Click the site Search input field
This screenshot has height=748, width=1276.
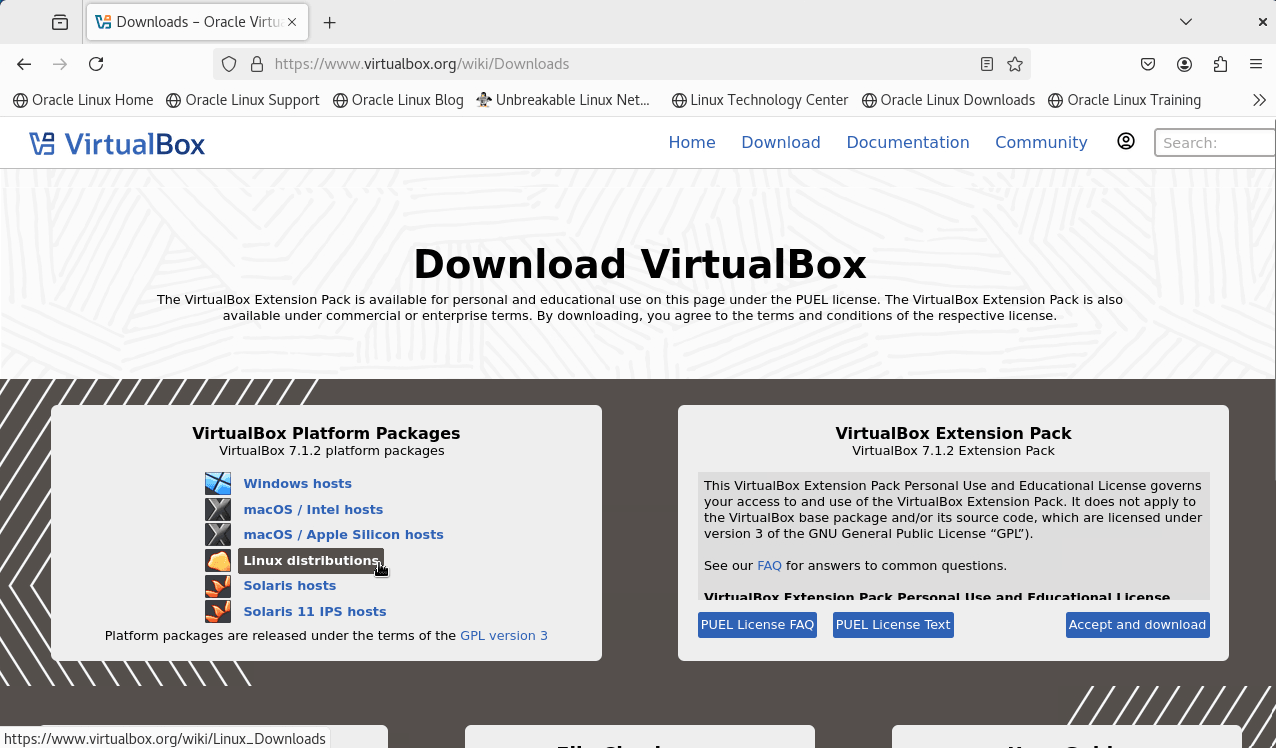pos(1215,142)
